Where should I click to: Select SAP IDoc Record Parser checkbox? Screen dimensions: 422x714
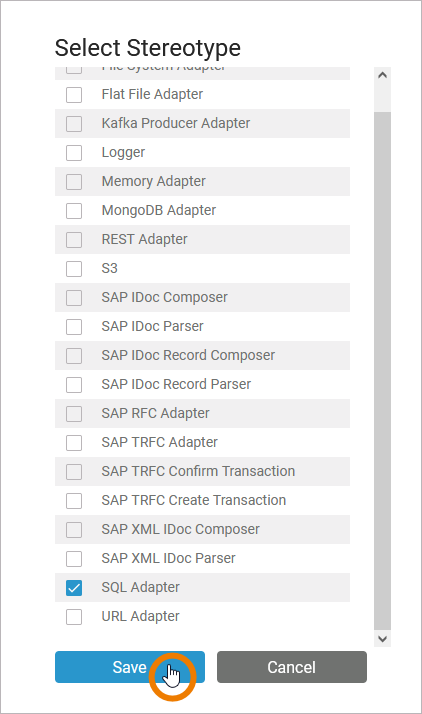coord(74,385)
